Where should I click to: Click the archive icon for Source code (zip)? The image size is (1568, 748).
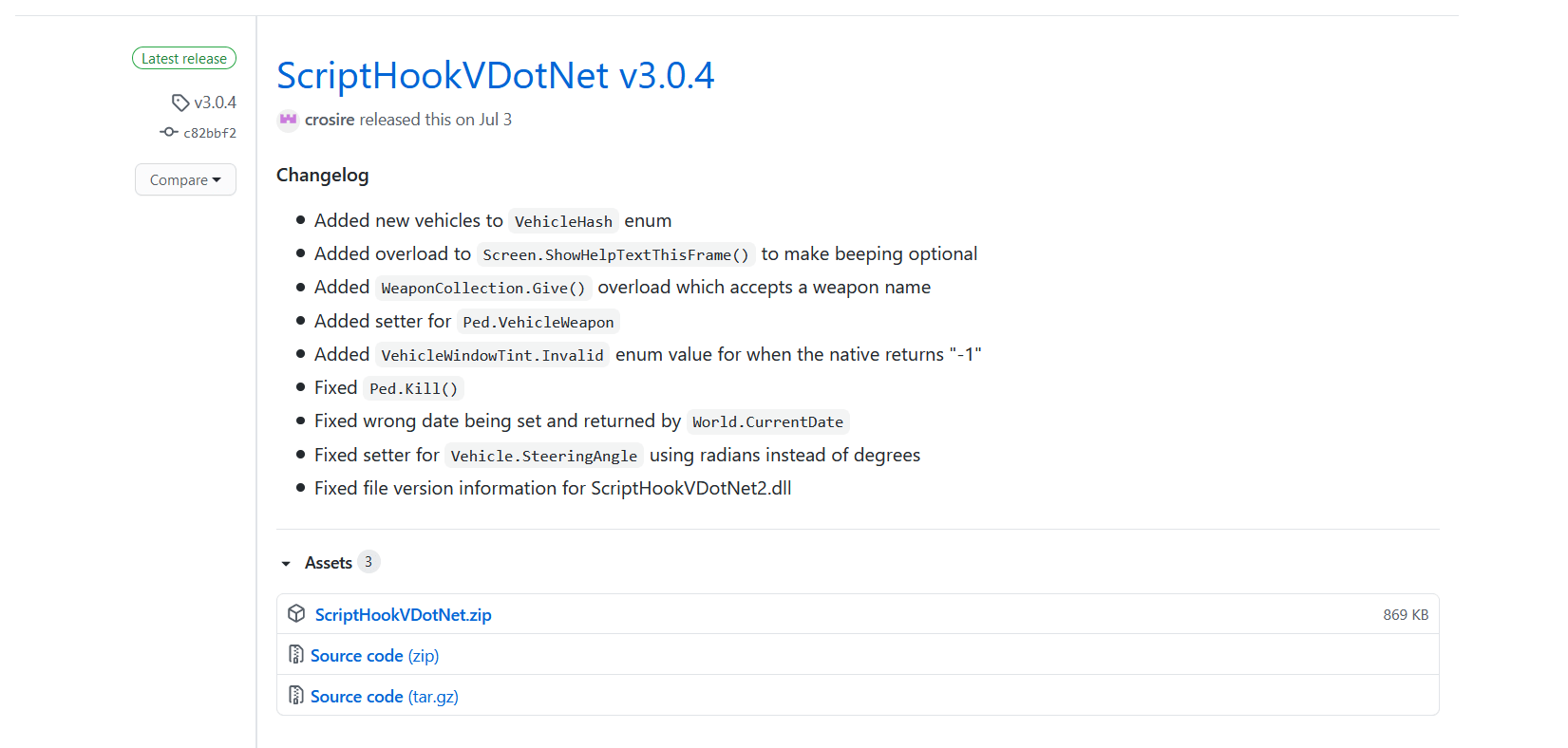click(x=296, y=655)
